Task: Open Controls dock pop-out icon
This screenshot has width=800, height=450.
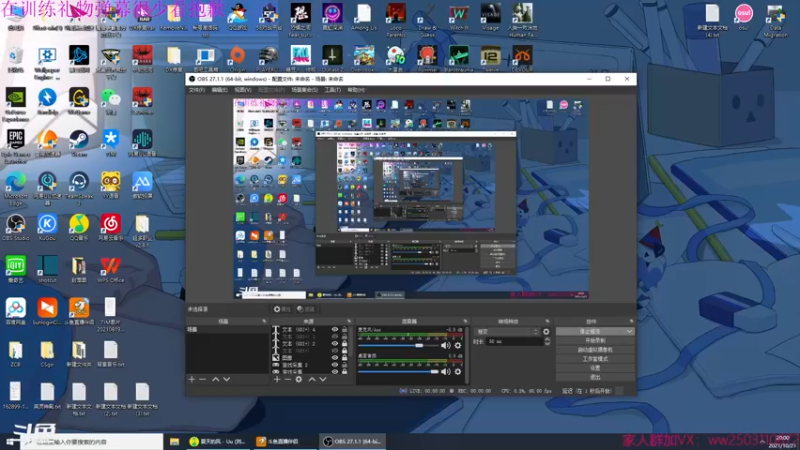Action: coord(632,321)
